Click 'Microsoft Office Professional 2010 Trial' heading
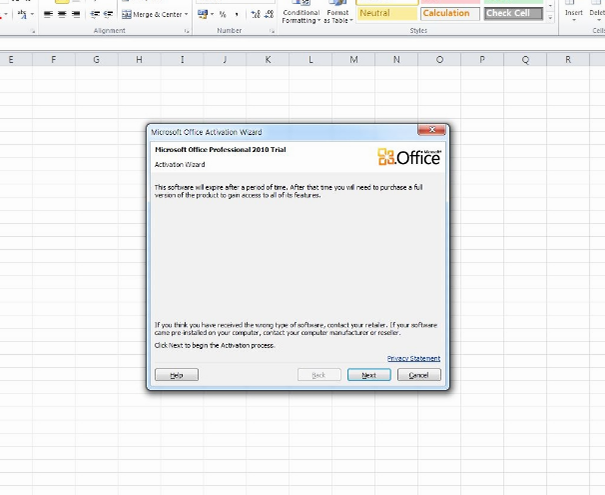The width and height of the screenshot is (605, 495). click(220, 150)
